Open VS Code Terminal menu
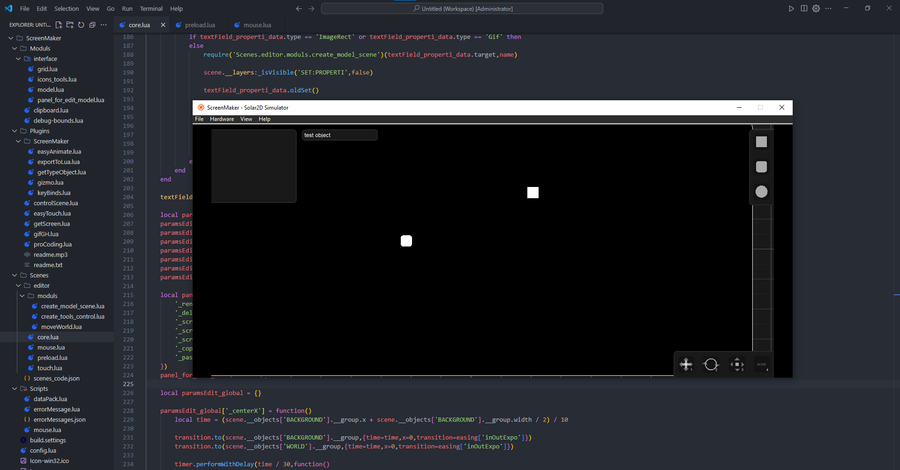 [x=151, y=9]
